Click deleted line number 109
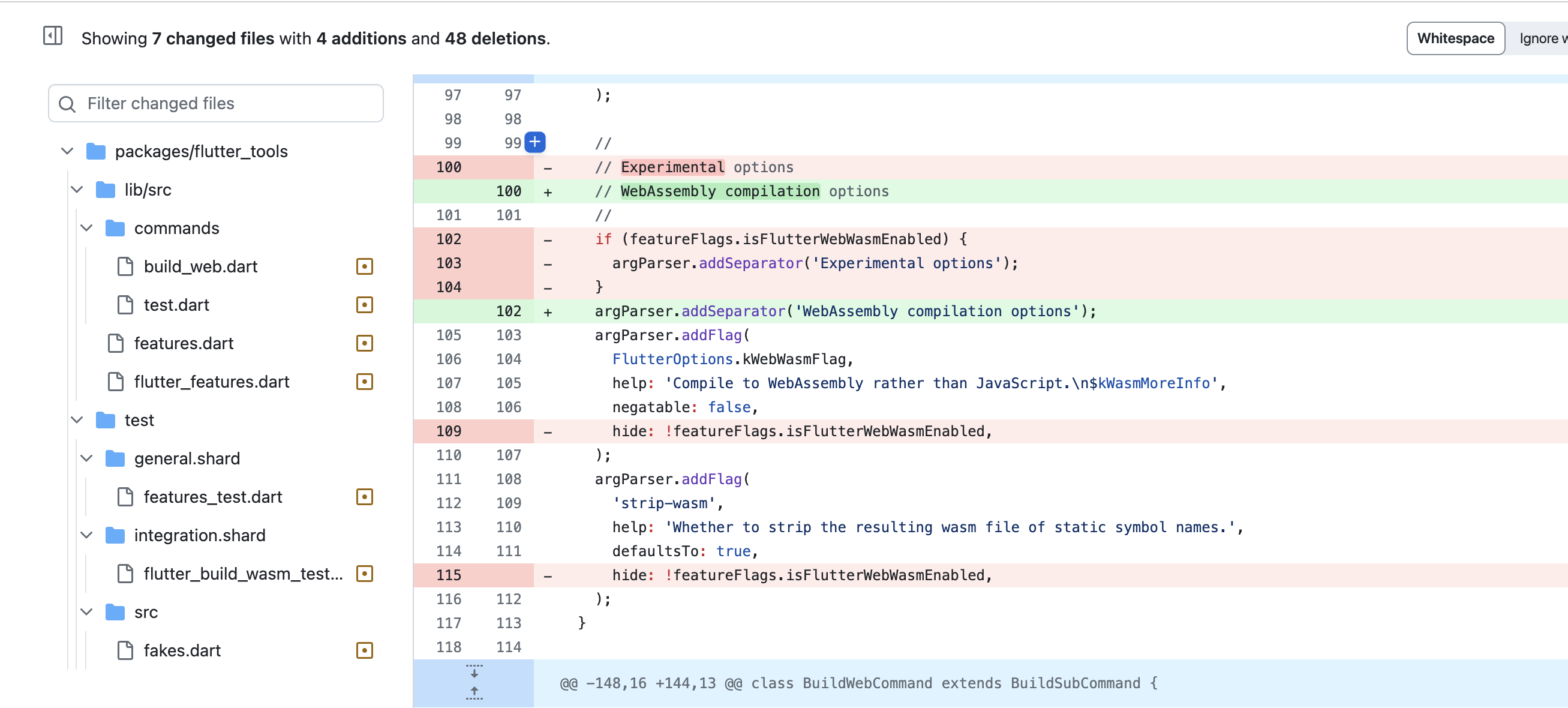The image size is (1568, 708). [x=449, y=431]
